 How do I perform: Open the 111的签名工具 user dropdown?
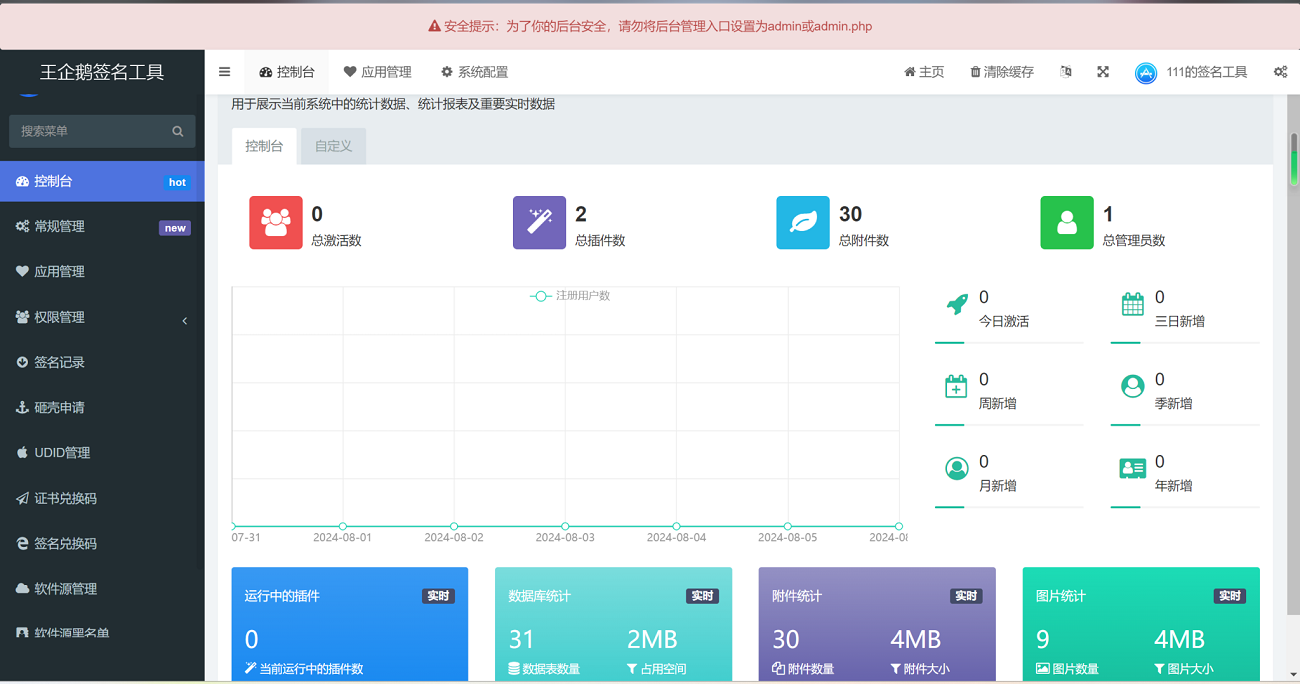1192,72
